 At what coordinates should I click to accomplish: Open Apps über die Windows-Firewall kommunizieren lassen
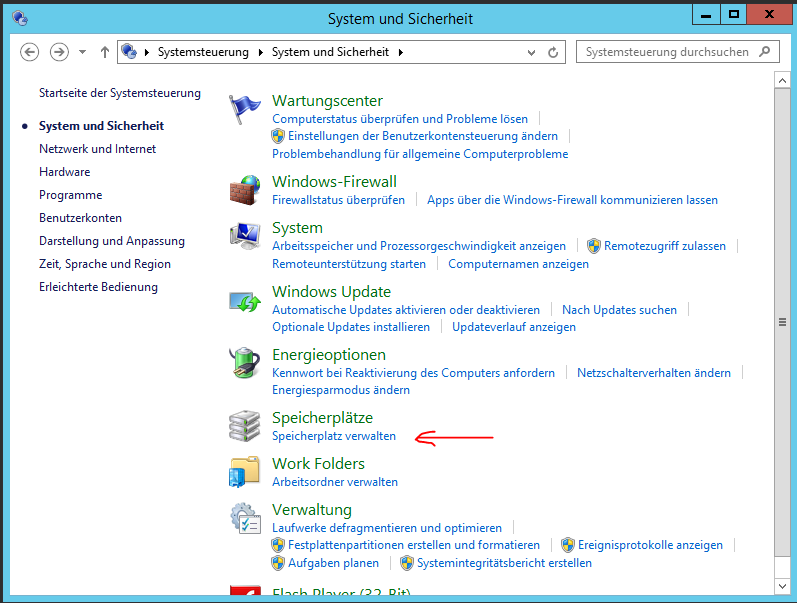[572, 200]
